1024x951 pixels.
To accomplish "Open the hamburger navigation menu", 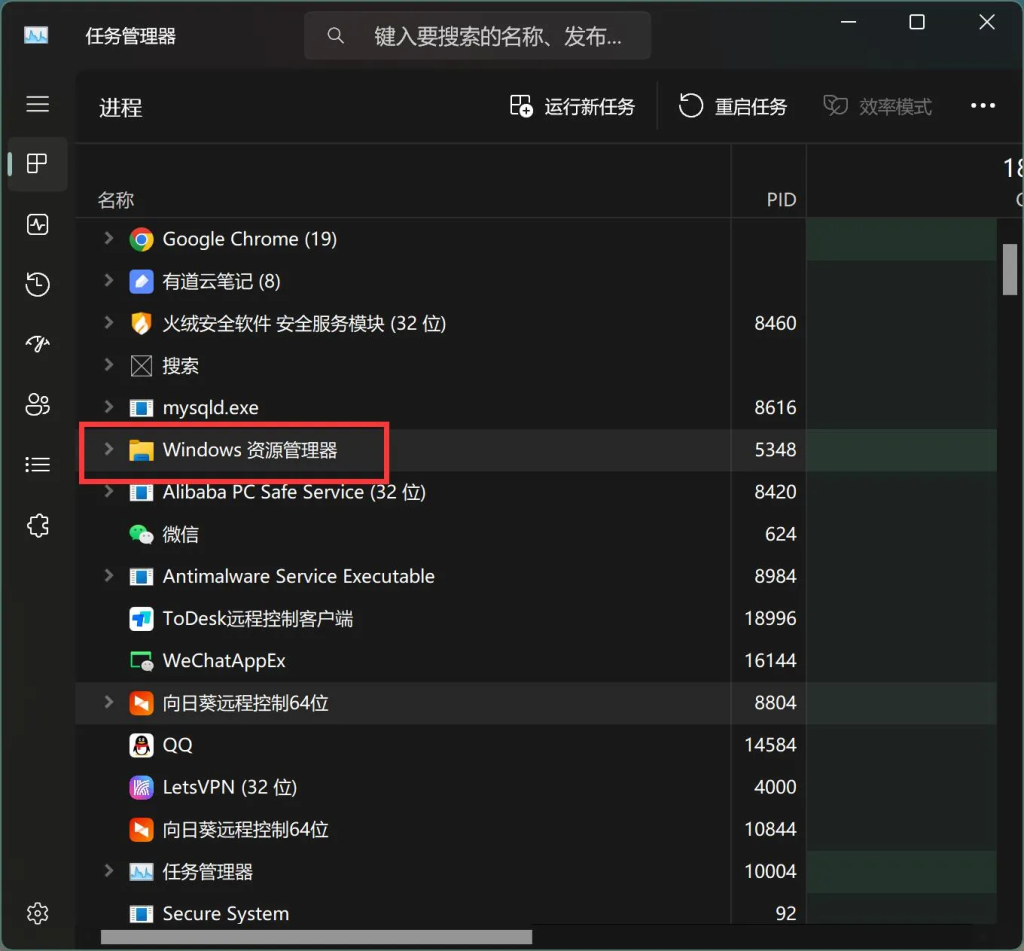I will [37, 104].
